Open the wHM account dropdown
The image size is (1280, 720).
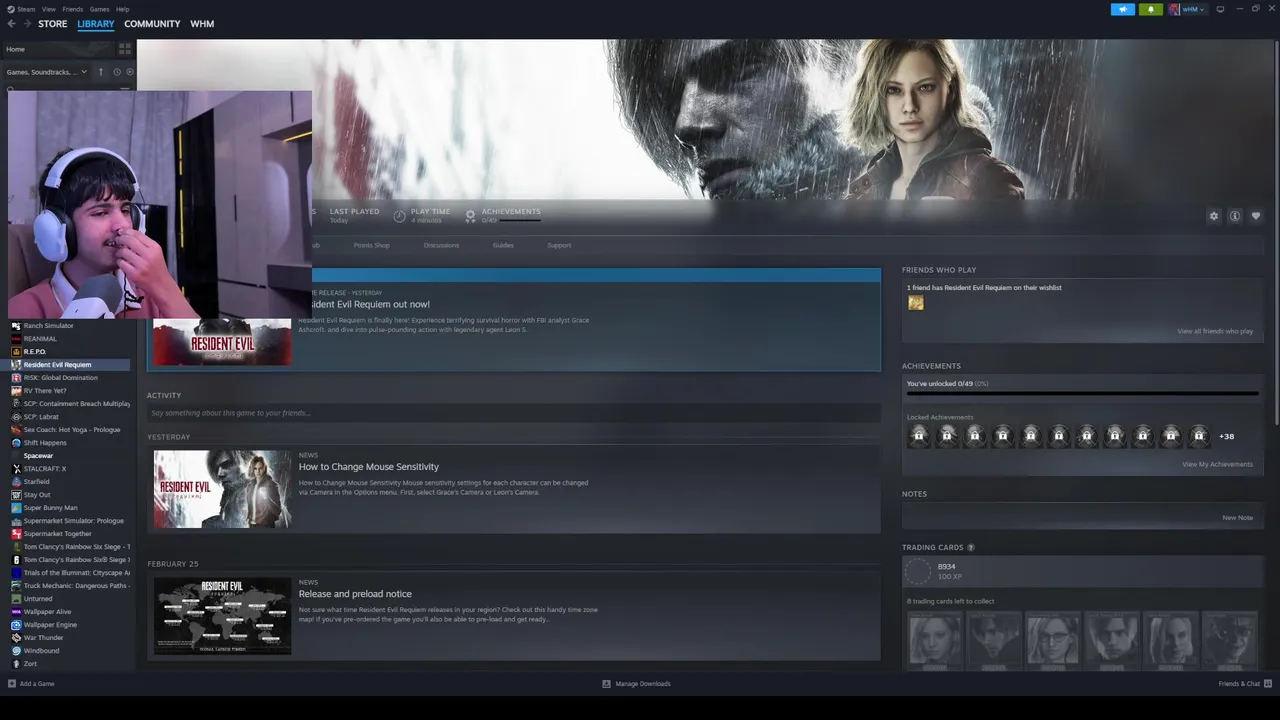[x=1187, y=9]
